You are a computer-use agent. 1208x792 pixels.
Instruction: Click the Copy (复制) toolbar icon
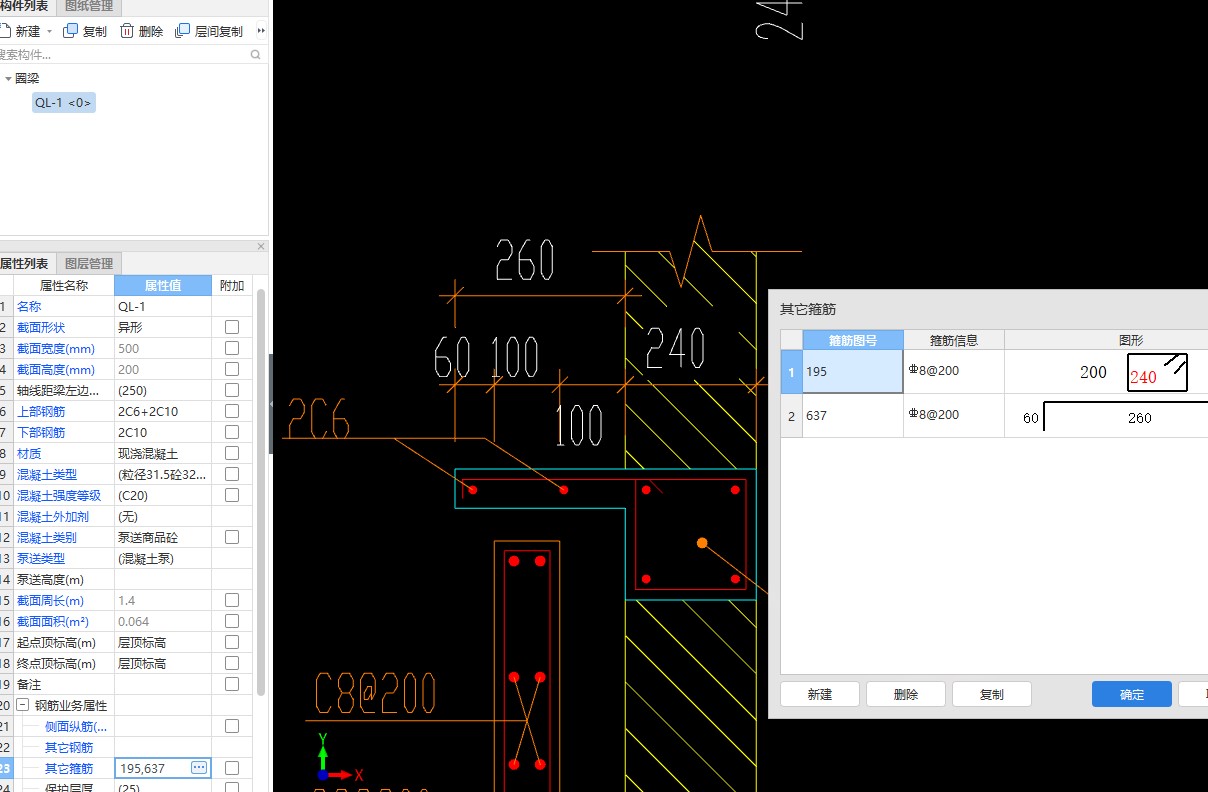coord(71,31)
